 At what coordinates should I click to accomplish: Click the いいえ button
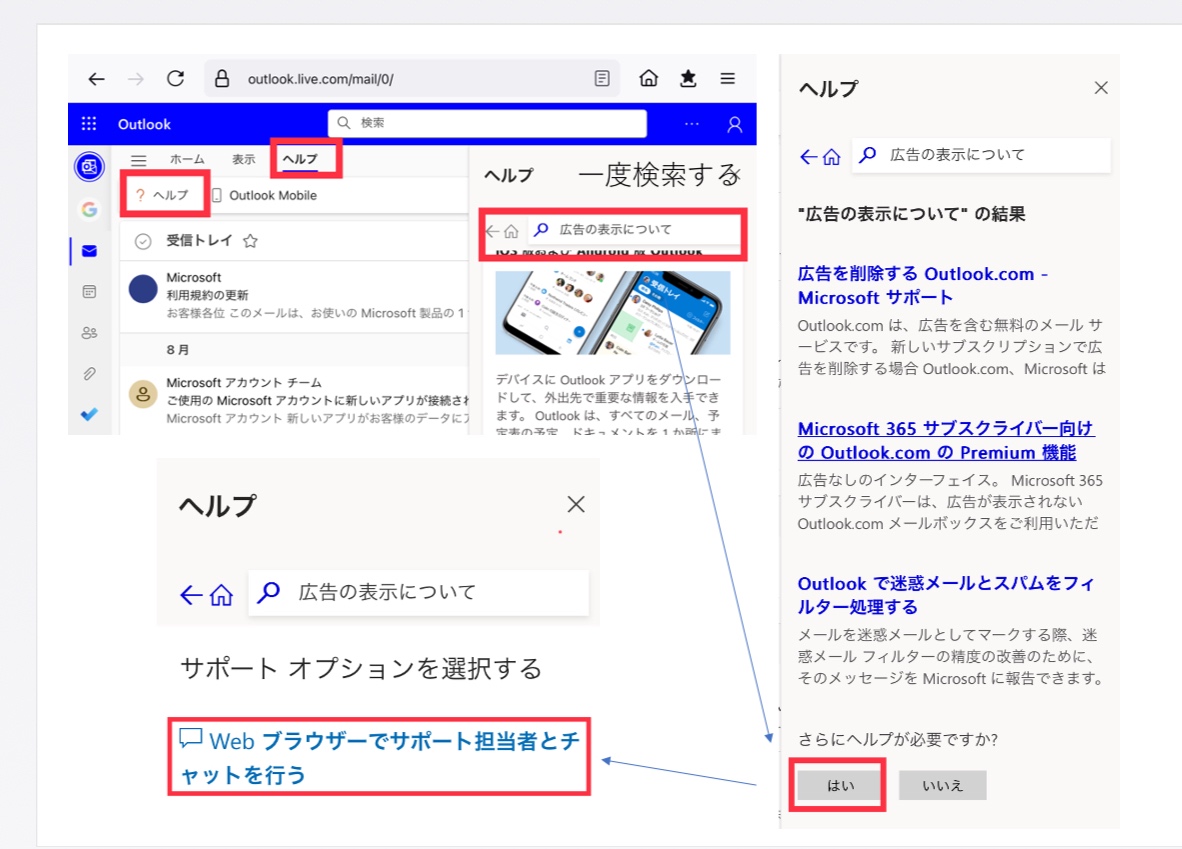tap(942, 786)
